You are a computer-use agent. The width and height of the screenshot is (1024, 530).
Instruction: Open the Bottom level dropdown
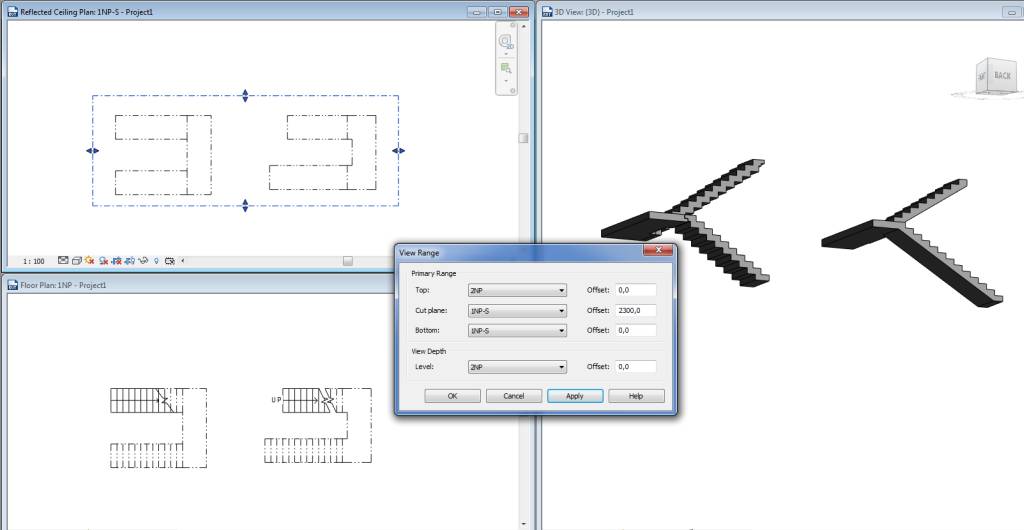tap(517, 330)
